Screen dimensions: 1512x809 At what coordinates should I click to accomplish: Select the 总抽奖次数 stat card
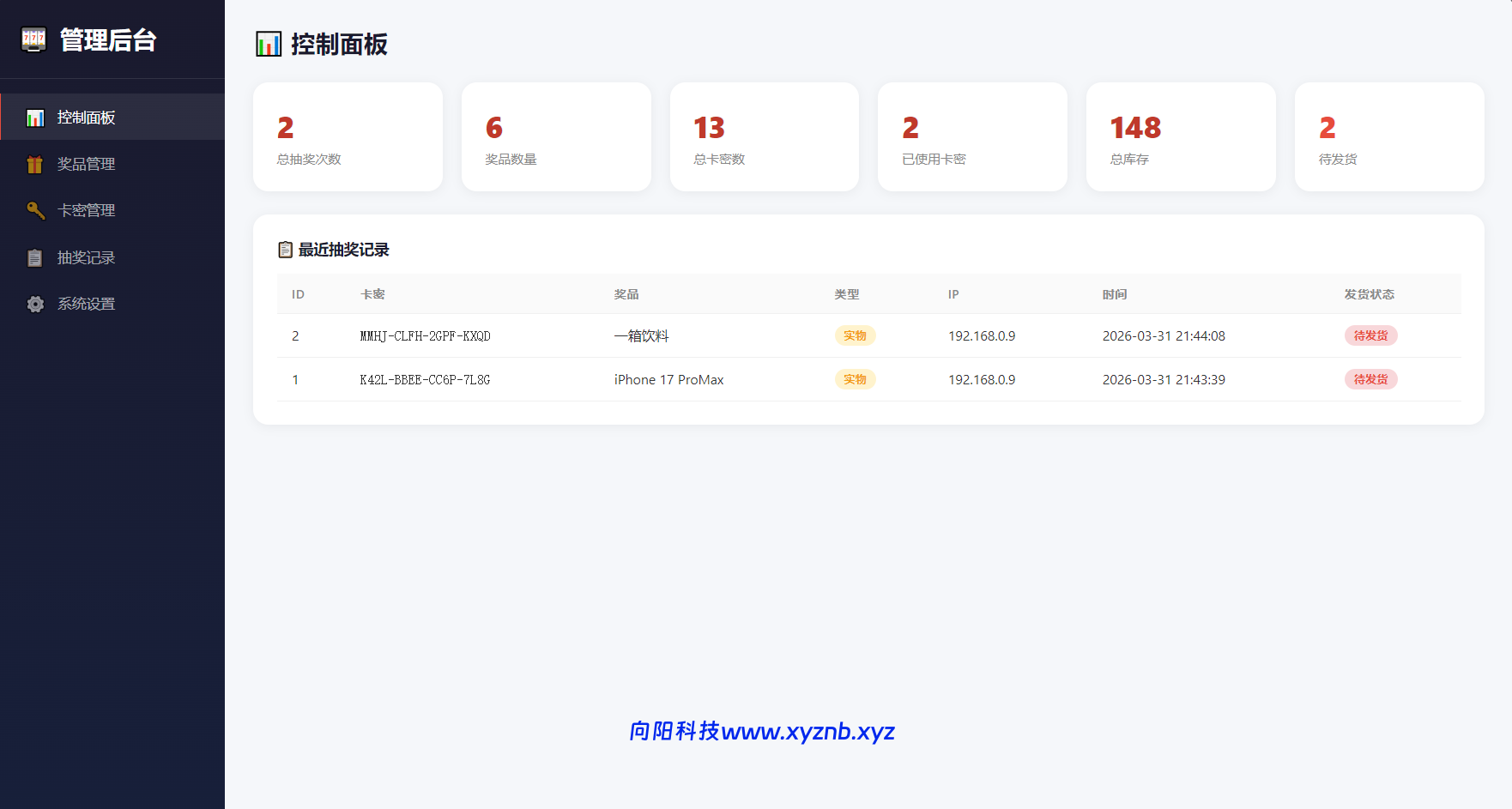347,136
